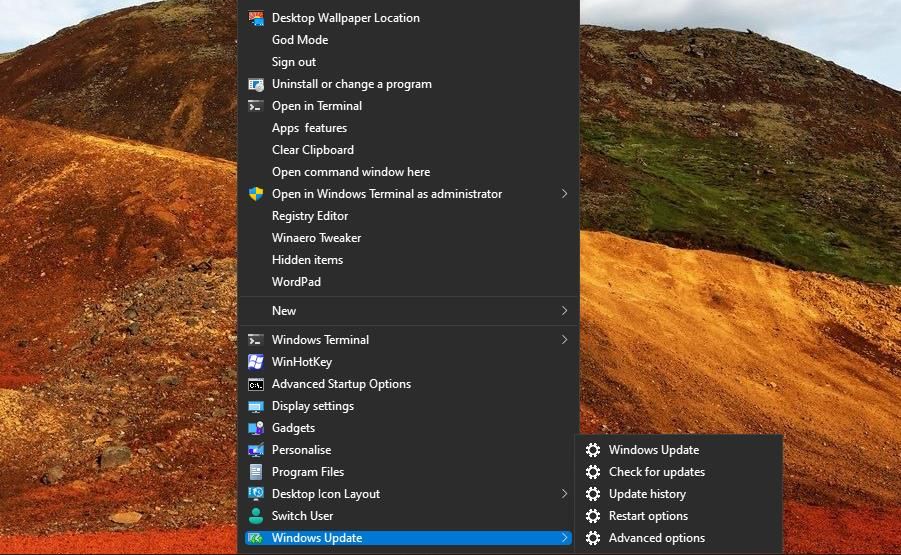Screen dimensions: 901x555
Task: Click the shield icon beside Open in Windows Terminal
Action: pos(256,194)
